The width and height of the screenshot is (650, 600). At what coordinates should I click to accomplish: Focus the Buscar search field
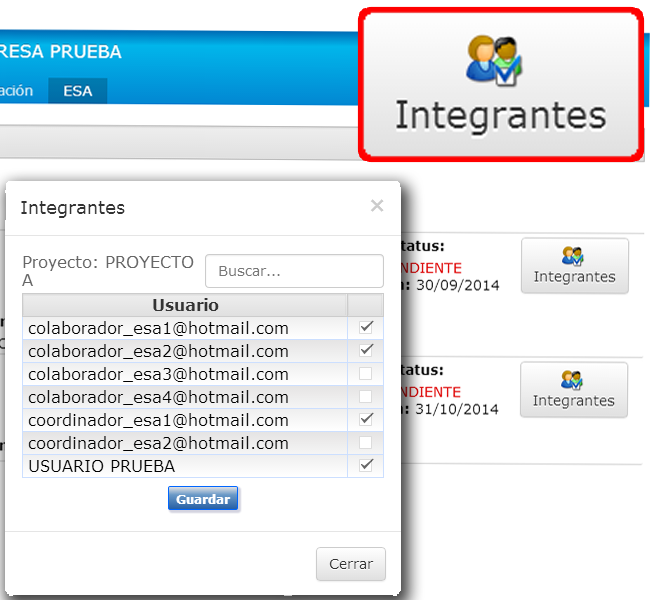point(294,271)
